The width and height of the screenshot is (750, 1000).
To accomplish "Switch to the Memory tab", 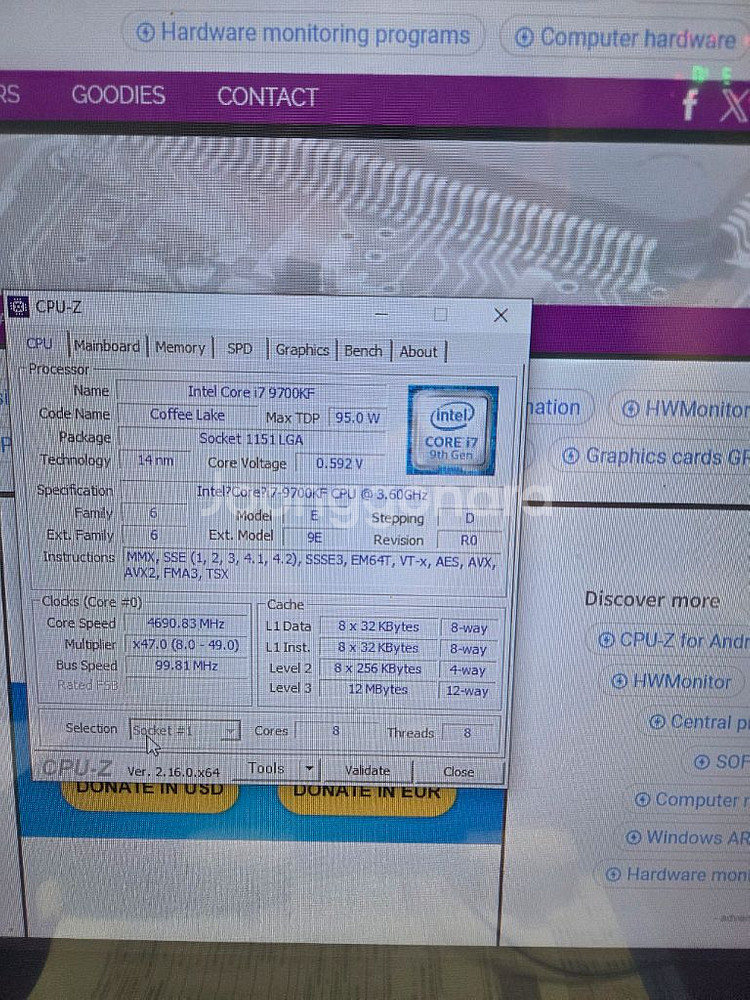I will (x=180, y=348).
